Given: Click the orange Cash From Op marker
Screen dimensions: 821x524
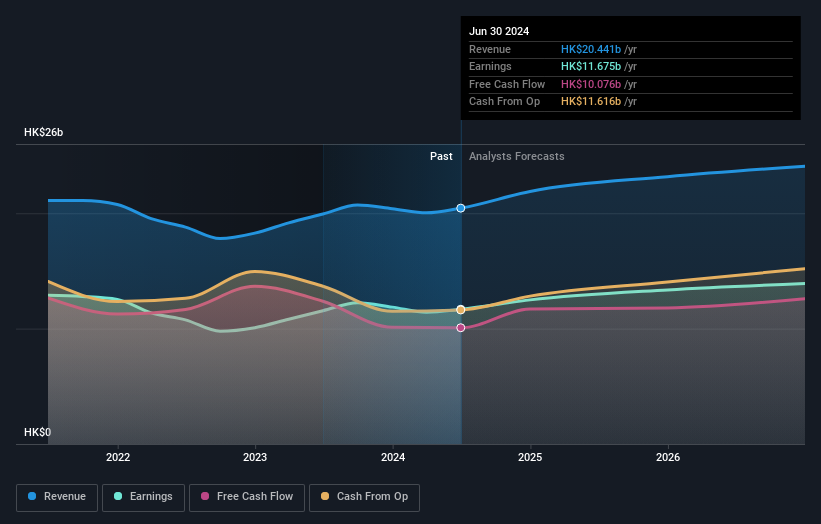Looking at the screenshot, I should pos(461,310).
